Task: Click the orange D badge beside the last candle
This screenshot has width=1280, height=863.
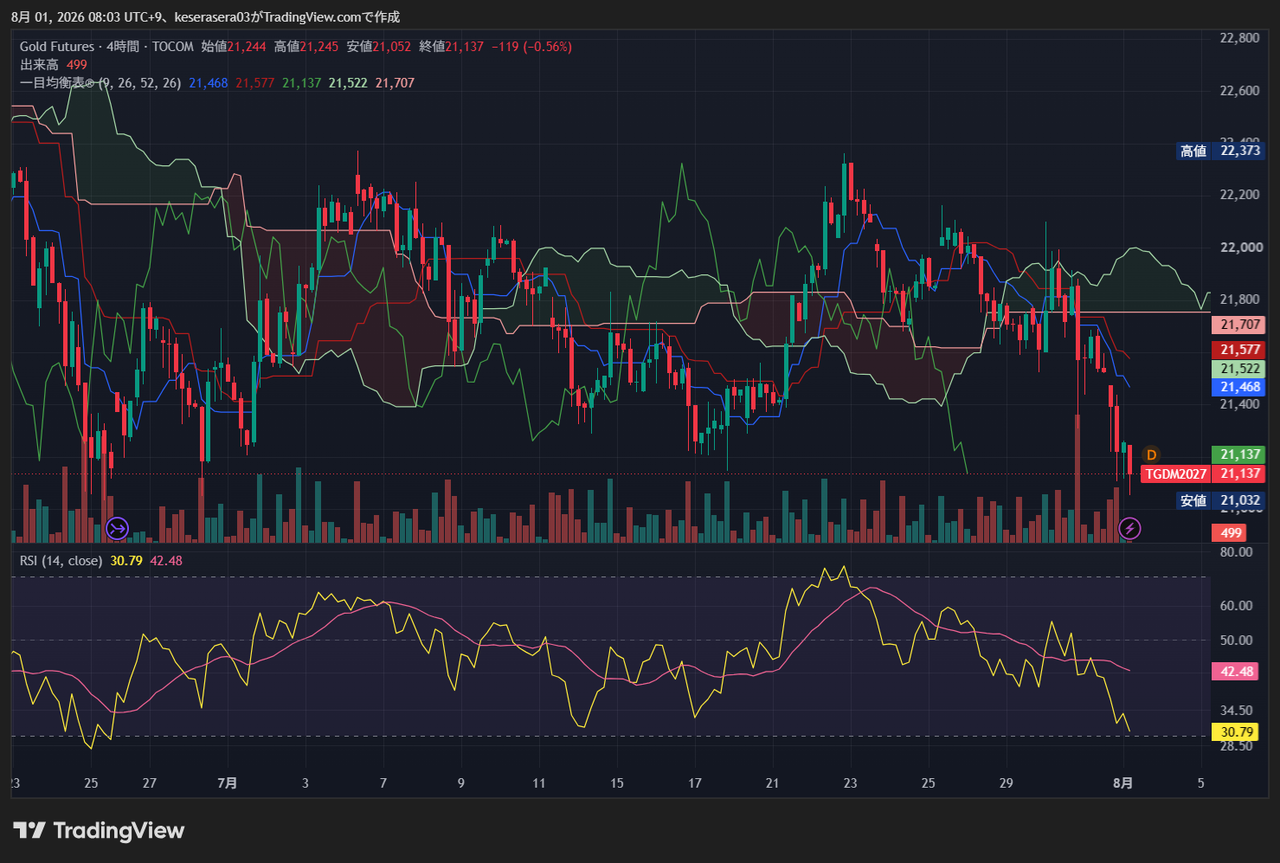Action: pyautogui.click(x=1151, y=455)
